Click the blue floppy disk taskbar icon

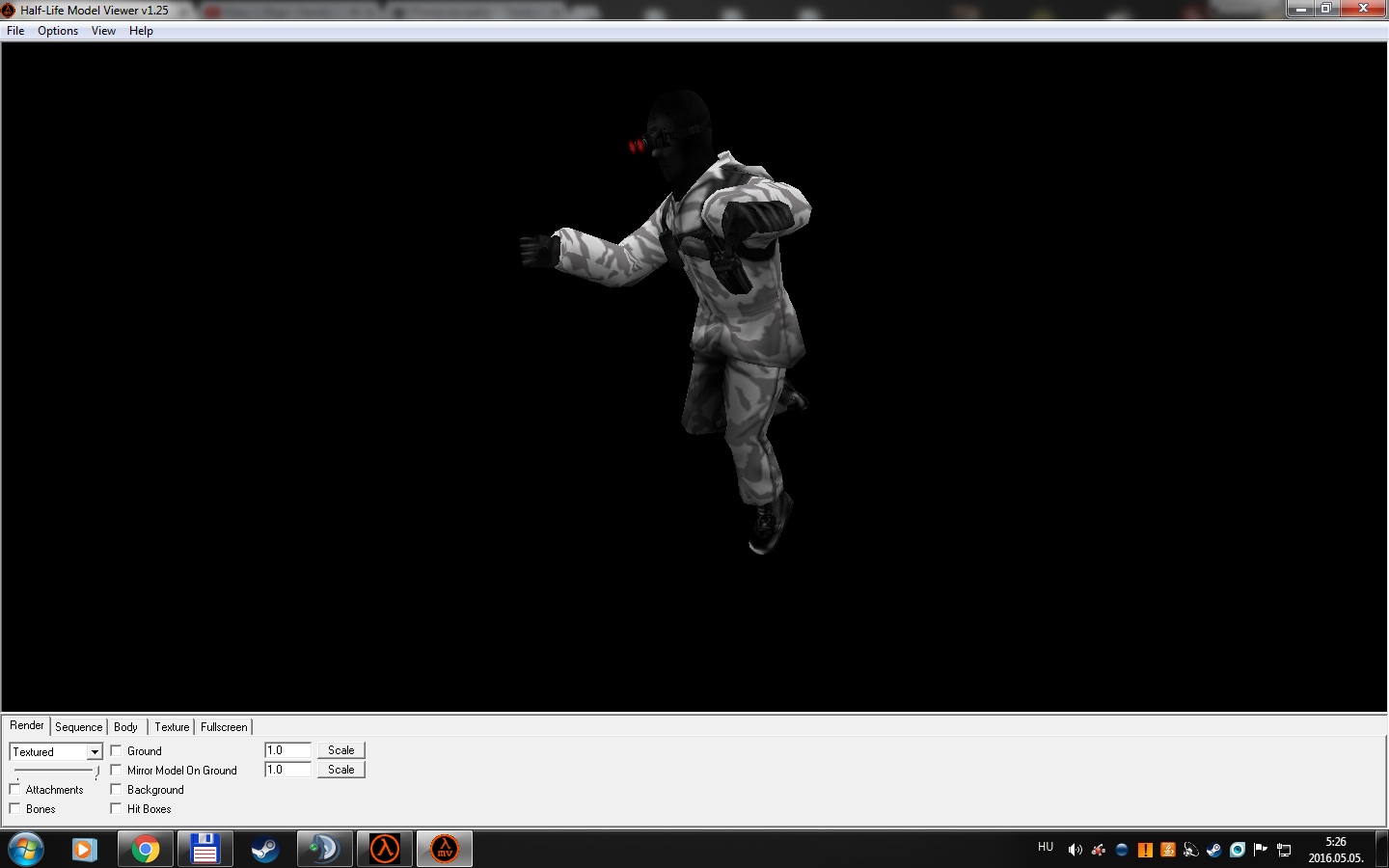[204, 849]
